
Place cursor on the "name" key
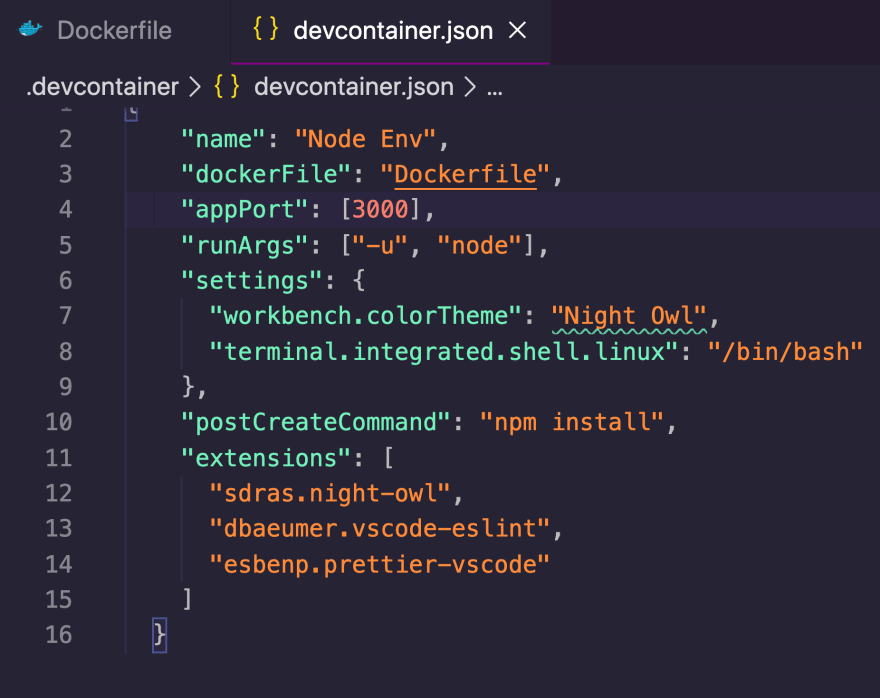tap(223, 139)
